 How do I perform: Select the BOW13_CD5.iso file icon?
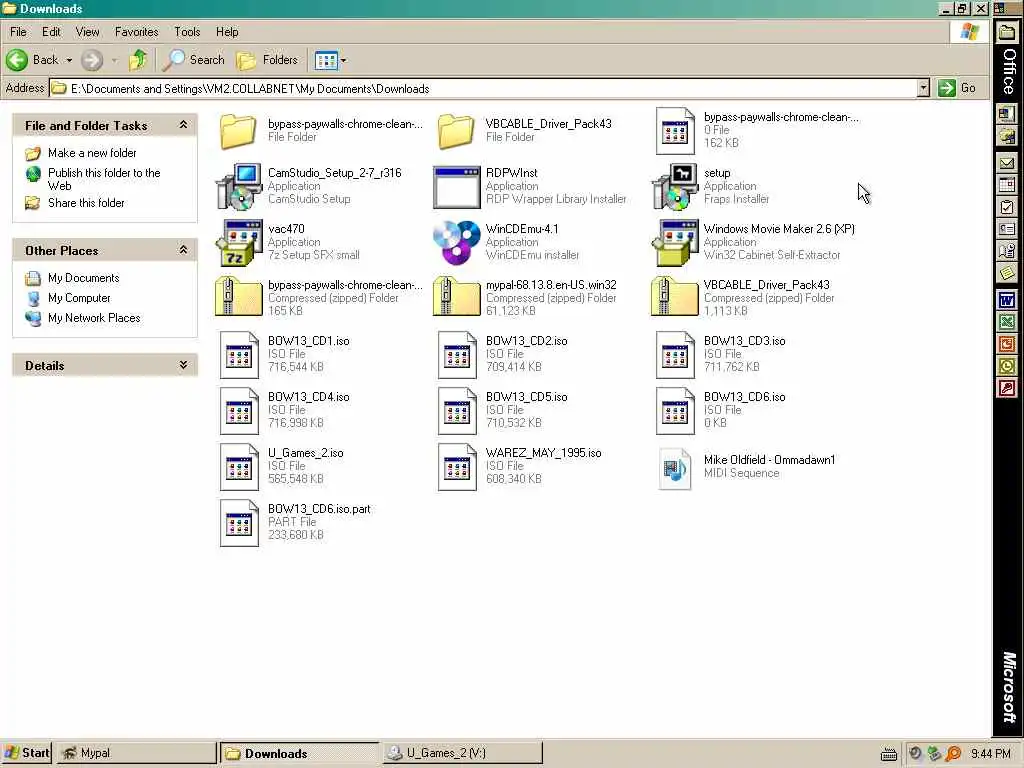pyautogui.click(x=457, y=411)
